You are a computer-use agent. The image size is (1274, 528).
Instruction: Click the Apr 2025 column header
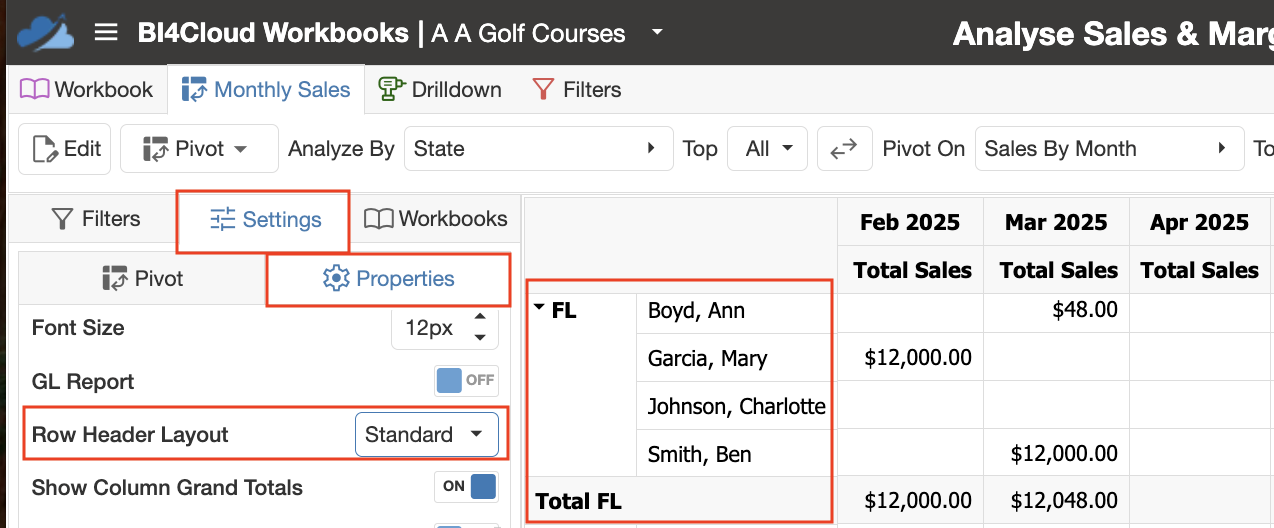click(x=1199, y=222)
